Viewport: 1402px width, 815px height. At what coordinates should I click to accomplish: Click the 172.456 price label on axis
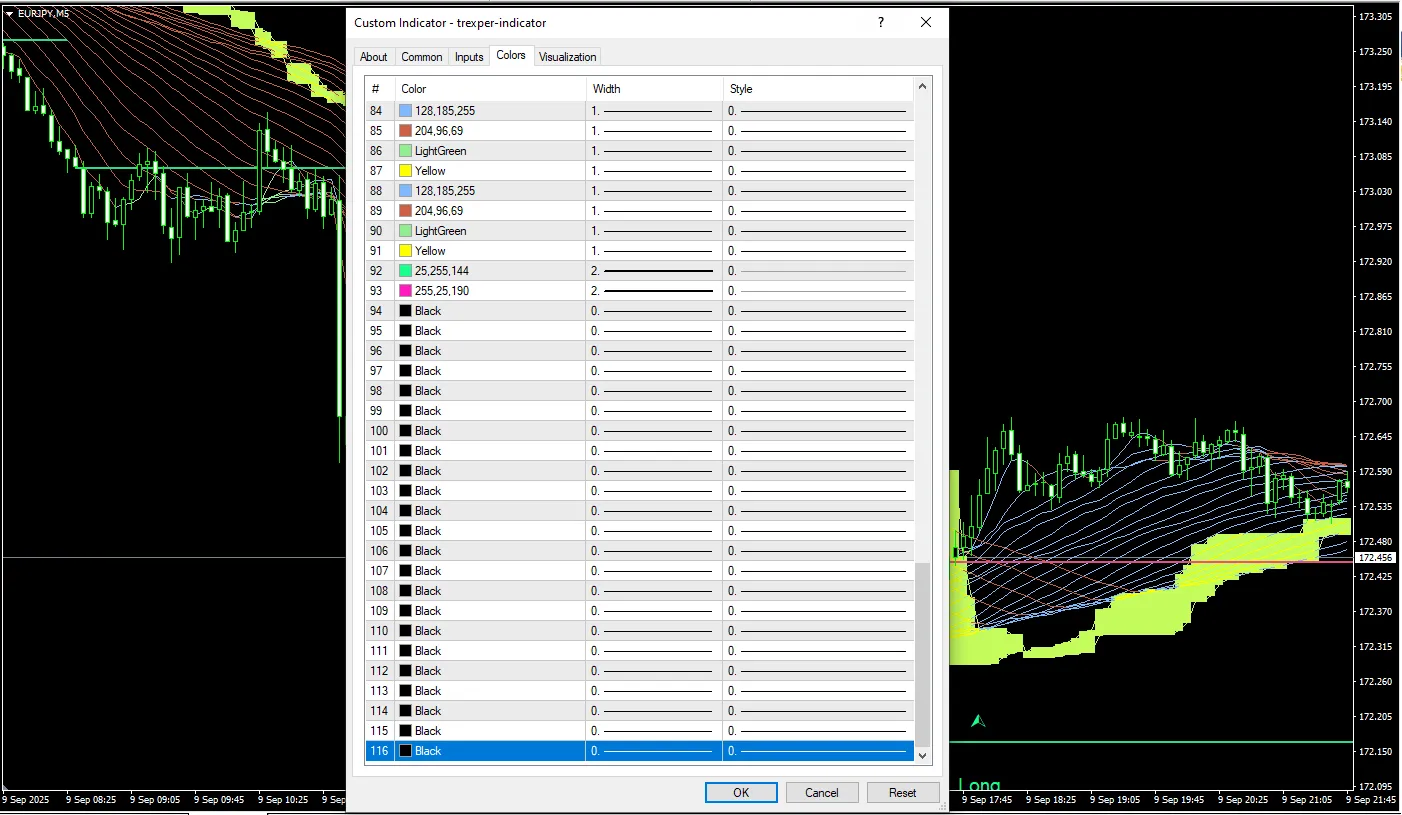pos(1374,557)
